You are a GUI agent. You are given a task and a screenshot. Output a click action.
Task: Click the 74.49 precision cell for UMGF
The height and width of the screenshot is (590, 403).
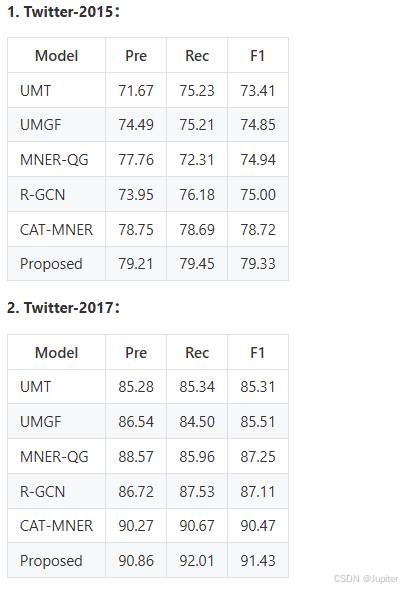[x=136, y=125]
